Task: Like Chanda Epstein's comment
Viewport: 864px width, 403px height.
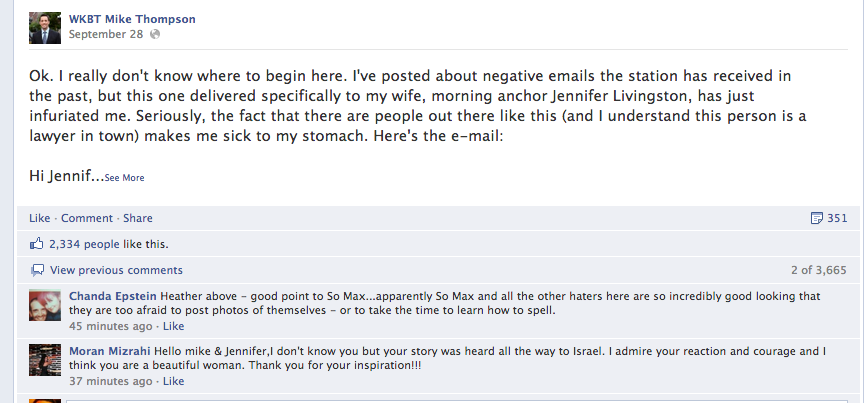Action: click(x=174, y=326)
